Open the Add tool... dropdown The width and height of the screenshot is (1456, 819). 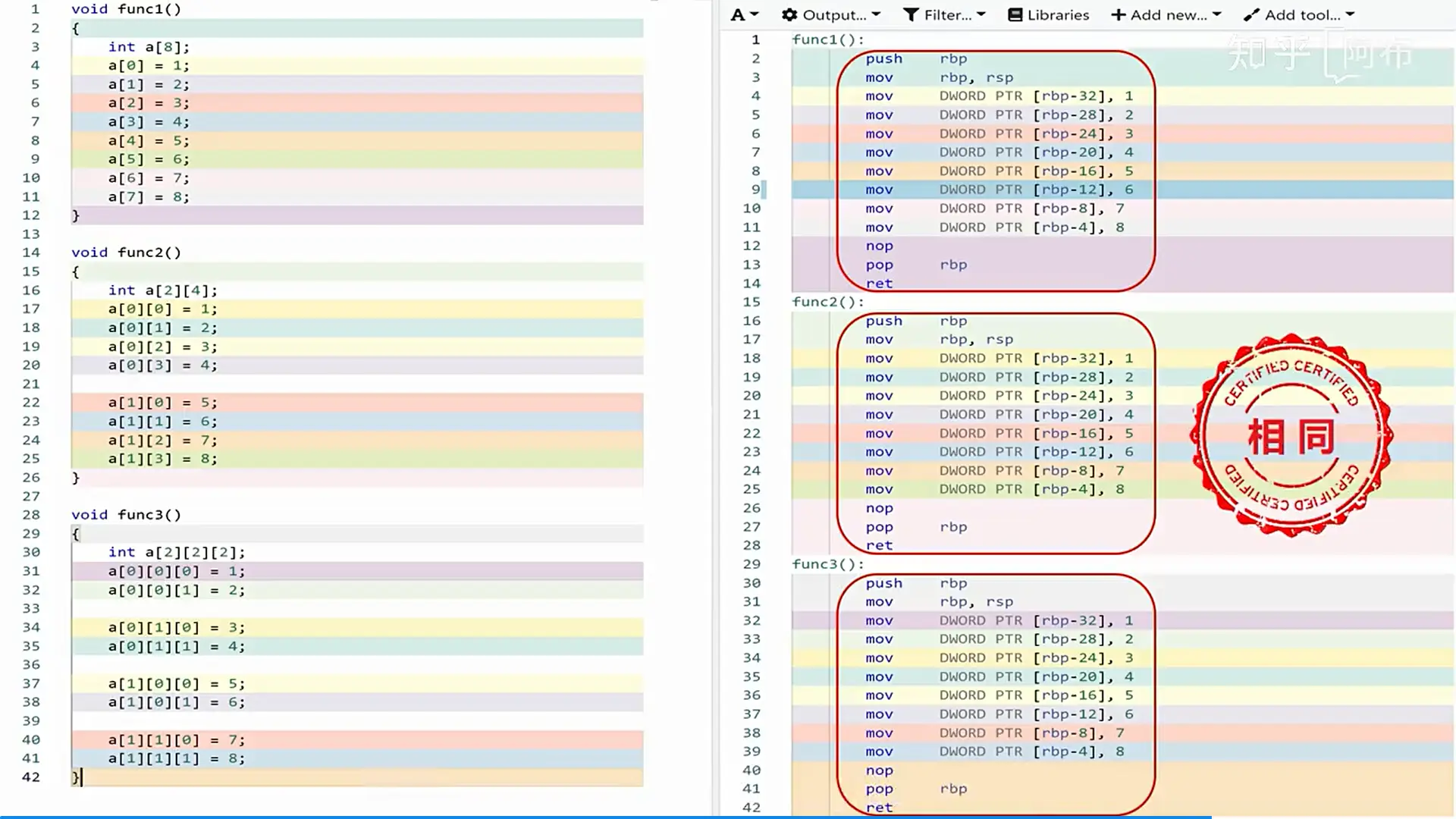(x=1299, y=14)
